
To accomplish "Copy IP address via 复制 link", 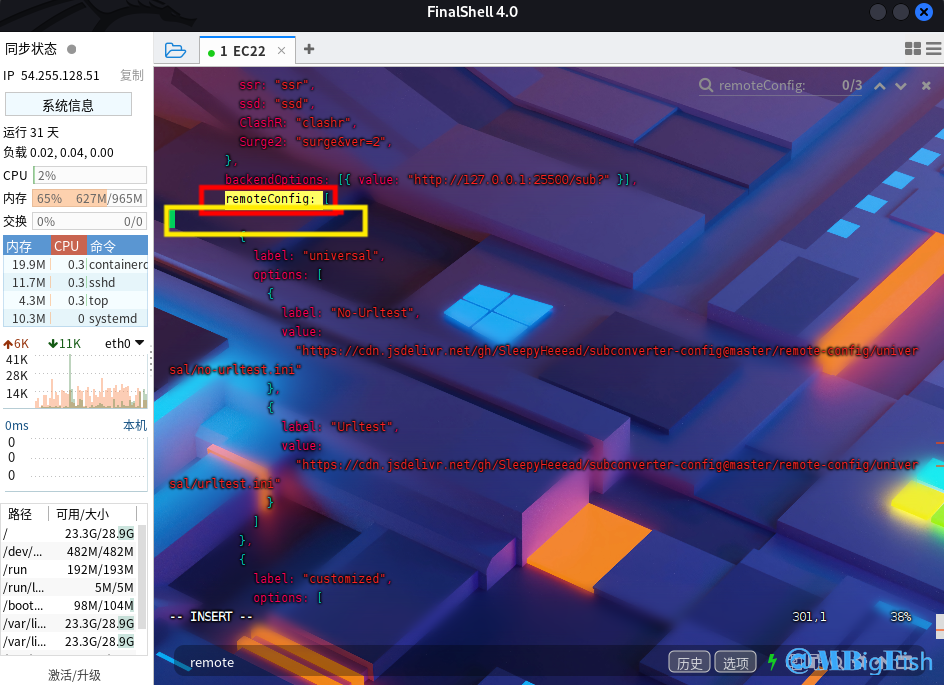I will [132, 75].
